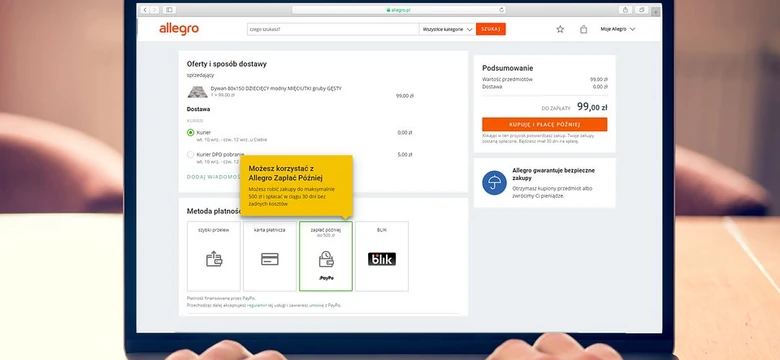Click Kupuję i płacę później button
780x360 pixels.
pyautogui.click(x=544, y=124)
